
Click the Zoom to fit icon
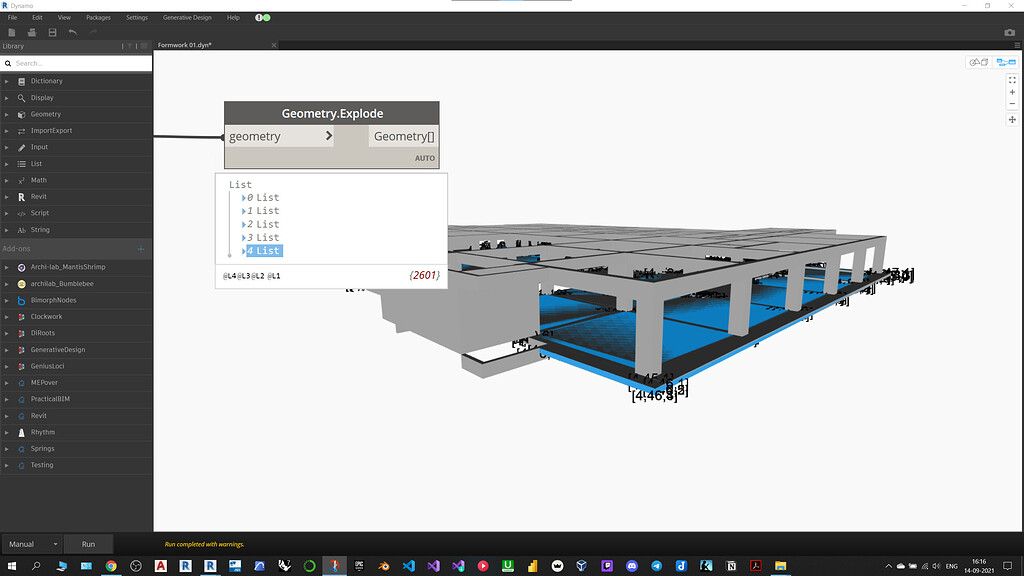[x=1012, y=79]
